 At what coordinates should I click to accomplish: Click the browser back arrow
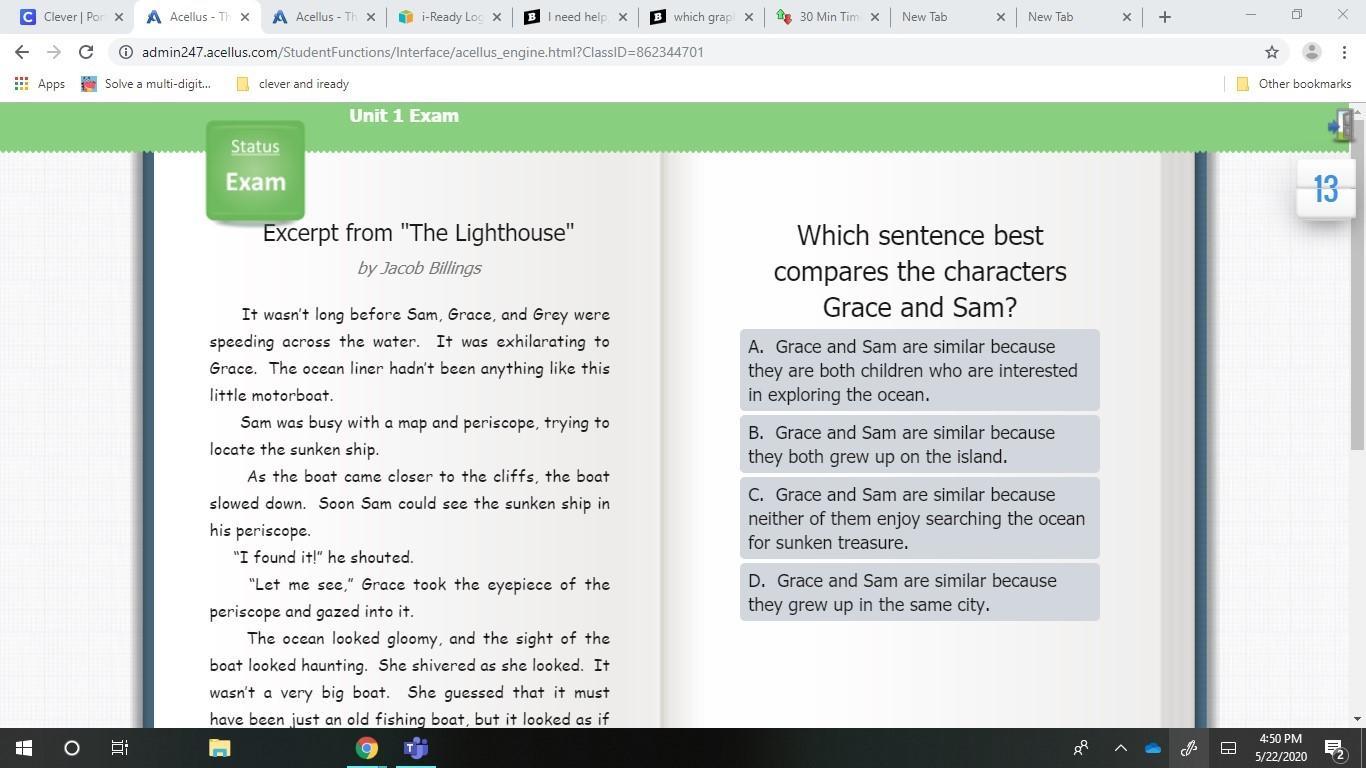point(22,52)
